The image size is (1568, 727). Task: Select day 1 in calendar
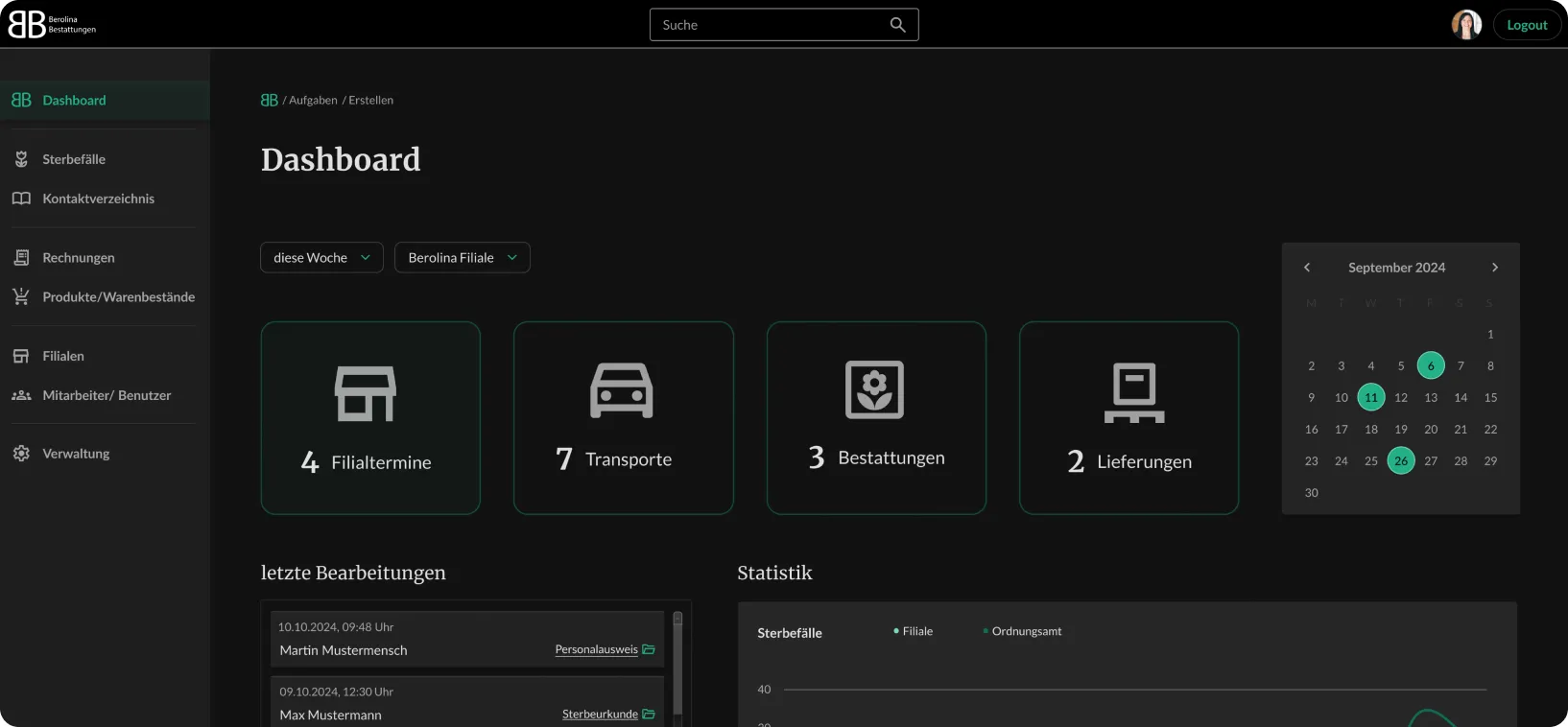point(1490,334)
